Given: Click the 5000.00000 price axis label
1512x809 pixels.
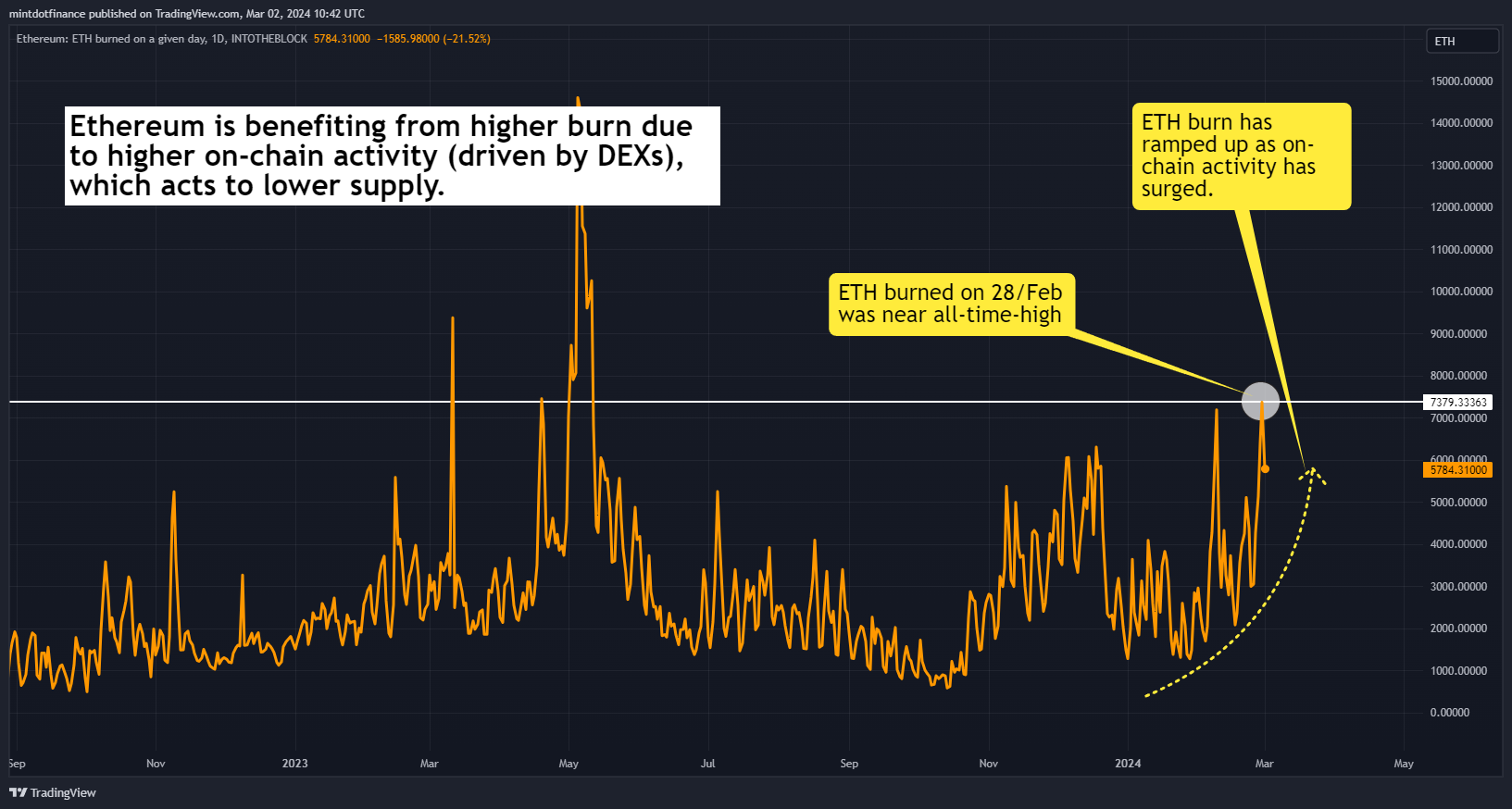Looking at the screenshot, I should pos(1458,503).
